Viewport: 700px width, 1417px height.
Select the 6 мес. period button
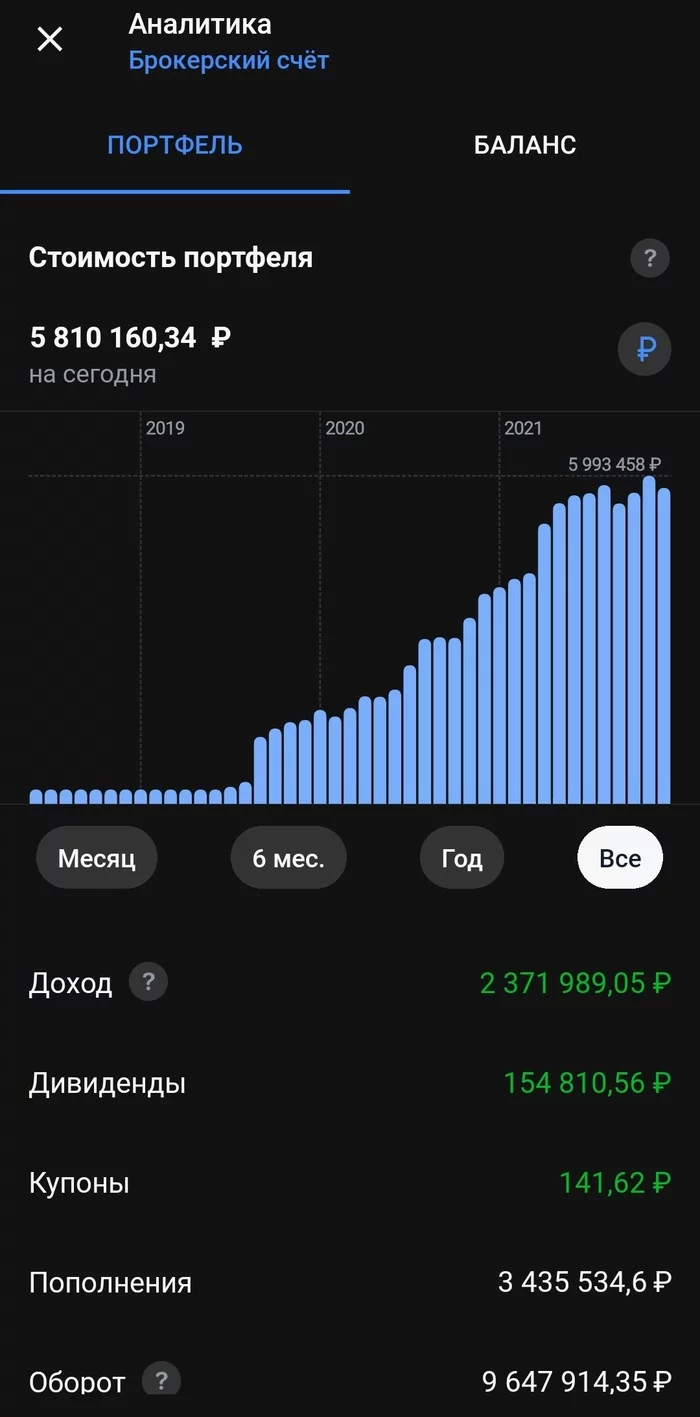289,858
